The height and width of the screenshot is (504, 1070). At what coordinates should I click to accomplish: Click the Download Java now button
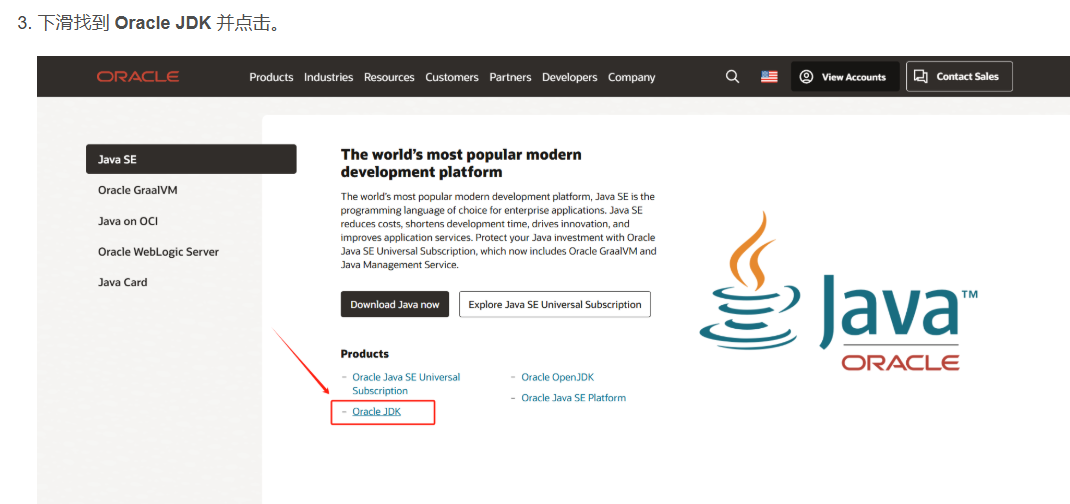[394, 304]
